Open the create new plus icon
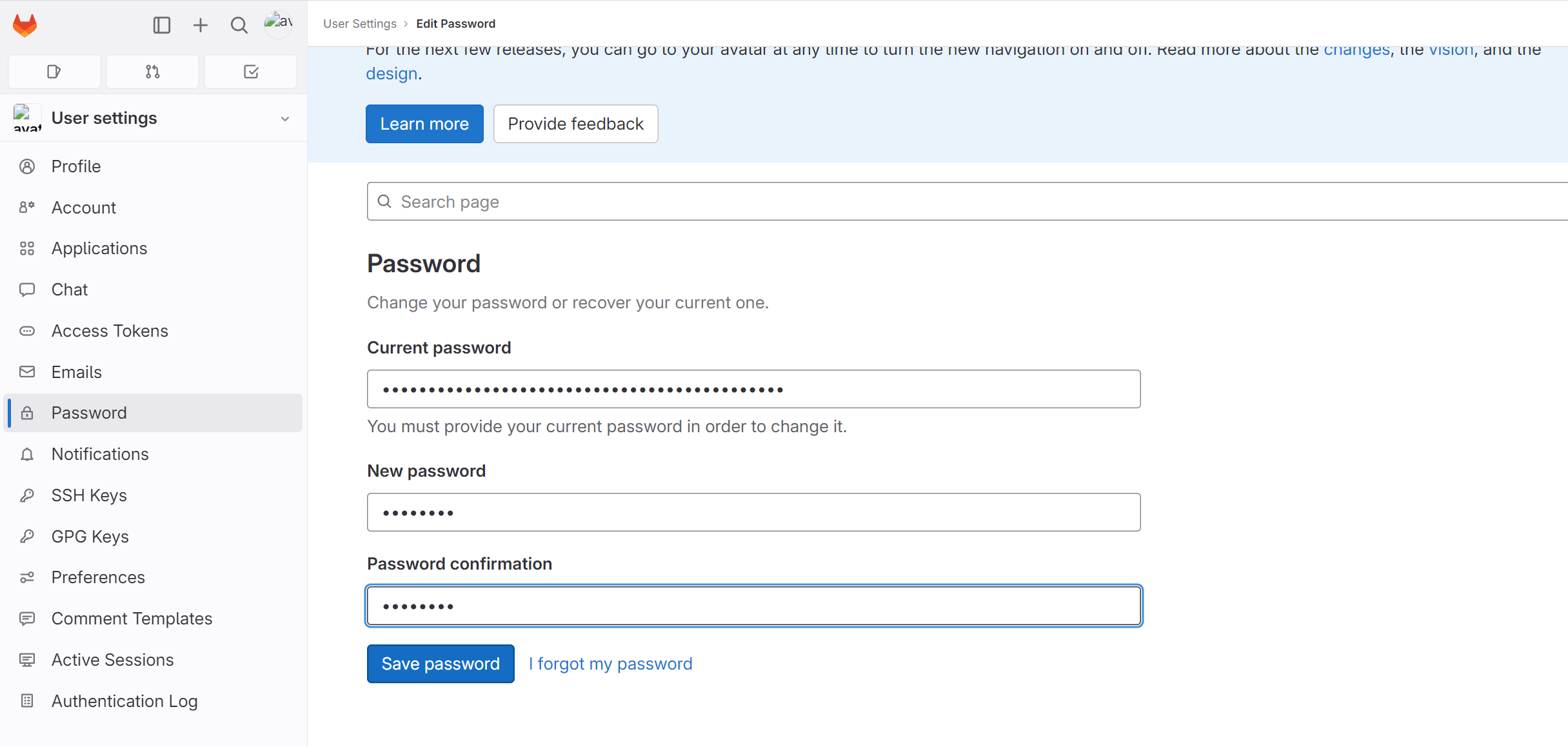1568x747 pixels. tap(201, 25)
